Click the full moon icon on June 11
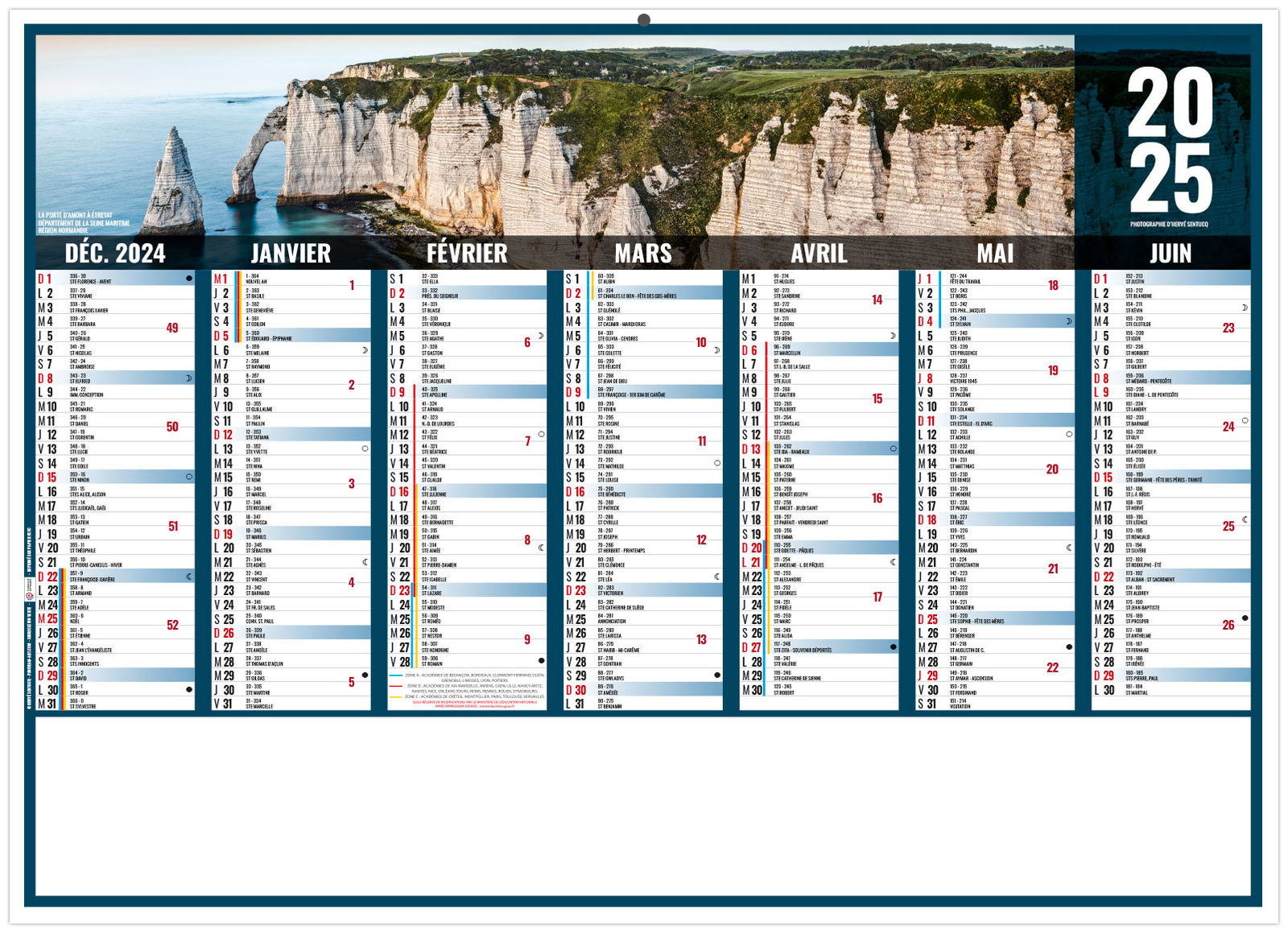Viewport: 1288px width, 934px height. coord(1245,420)
